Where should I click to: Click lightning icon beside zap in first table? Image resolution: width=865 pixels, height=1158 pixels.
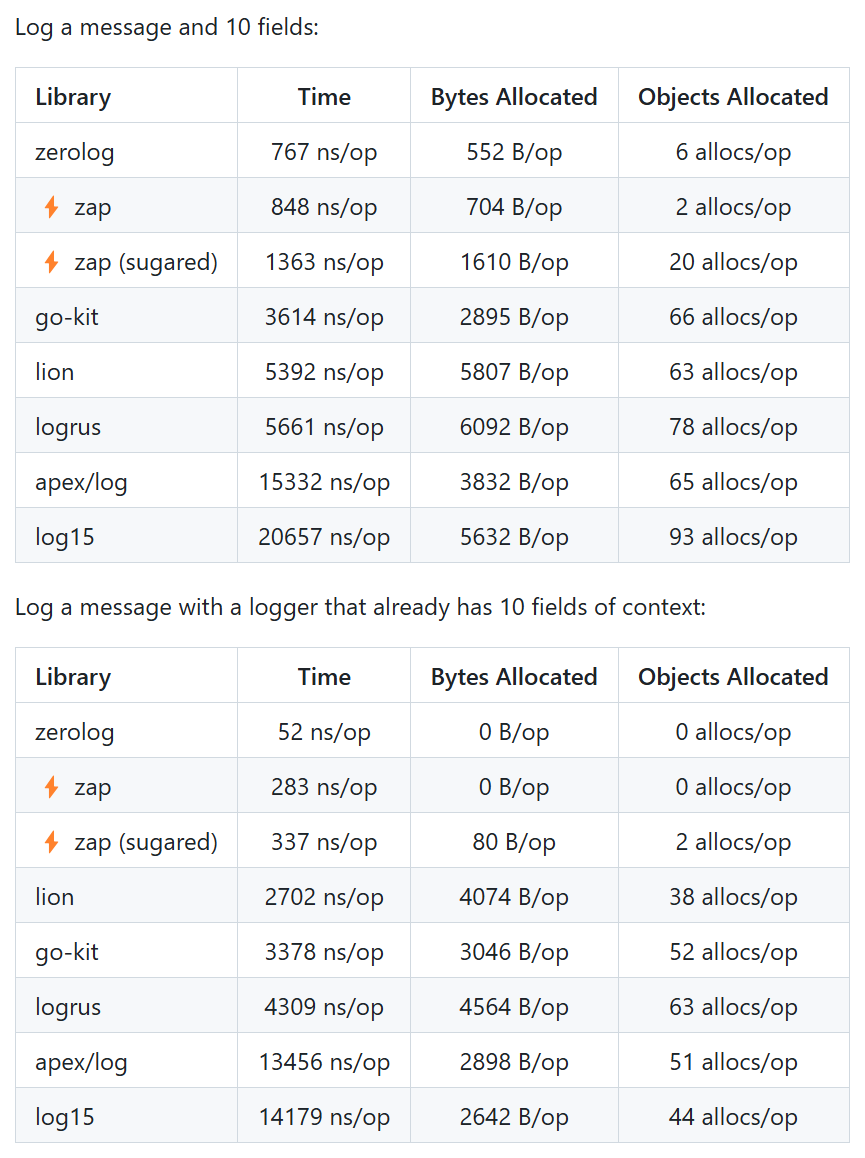click(51, 207)
